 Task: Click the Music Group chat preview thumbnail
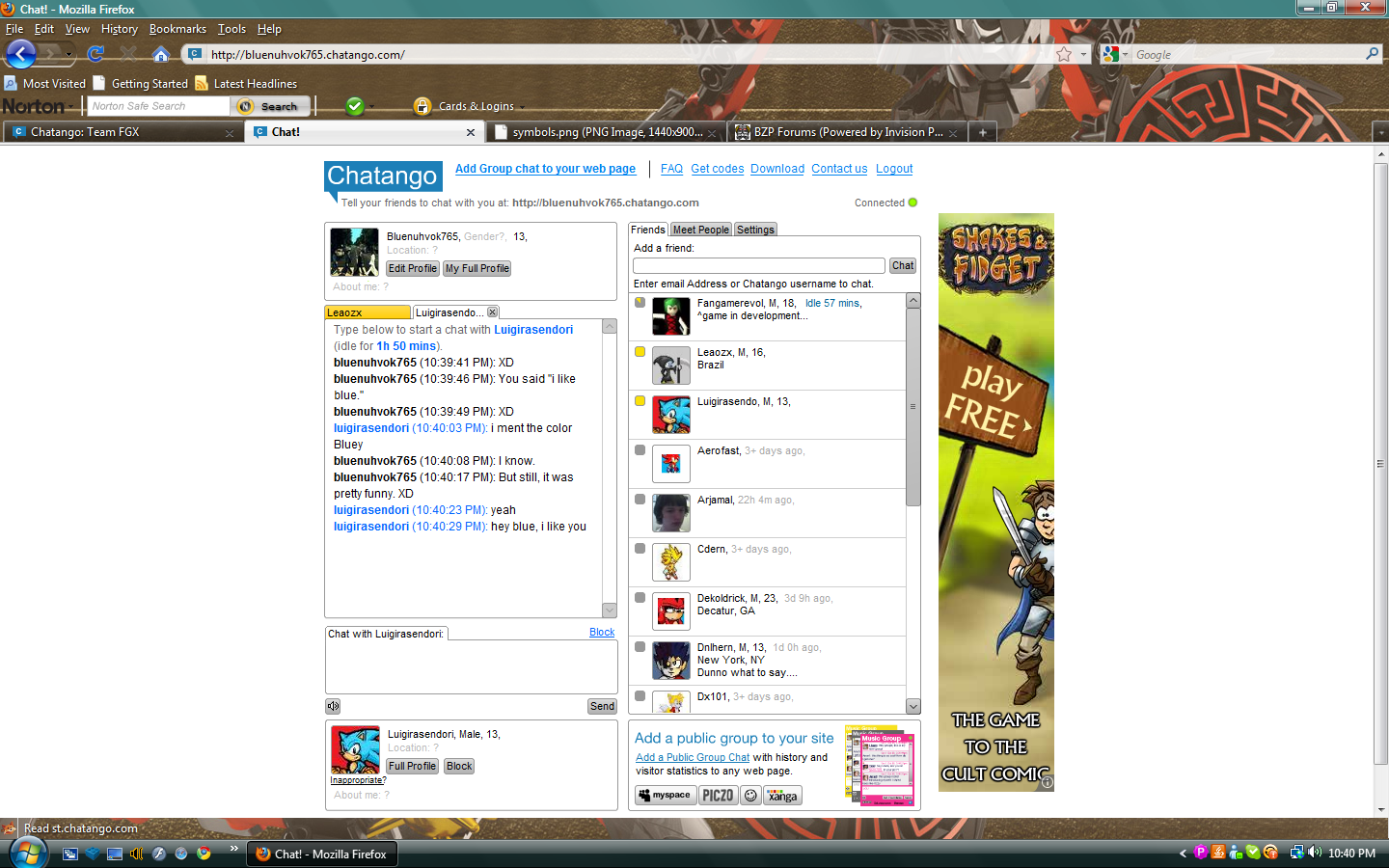click(x=880, y=766)
